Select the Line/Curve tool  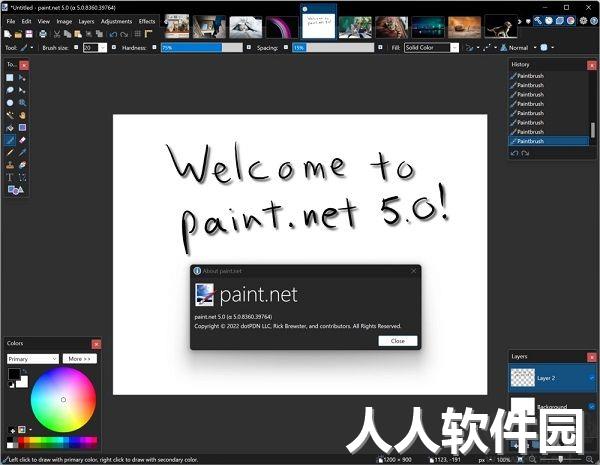(23, 178)
